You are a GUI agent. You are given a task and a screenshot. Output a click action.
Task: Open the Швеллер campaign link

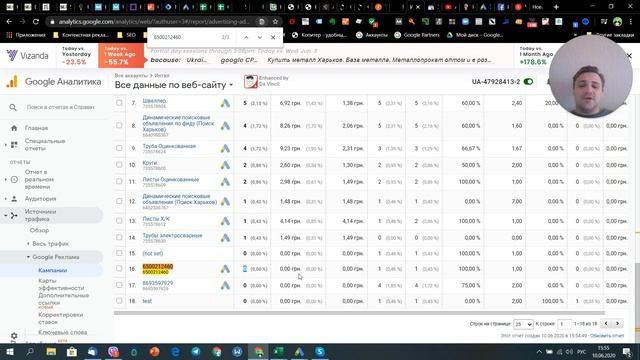click(154, 100)
